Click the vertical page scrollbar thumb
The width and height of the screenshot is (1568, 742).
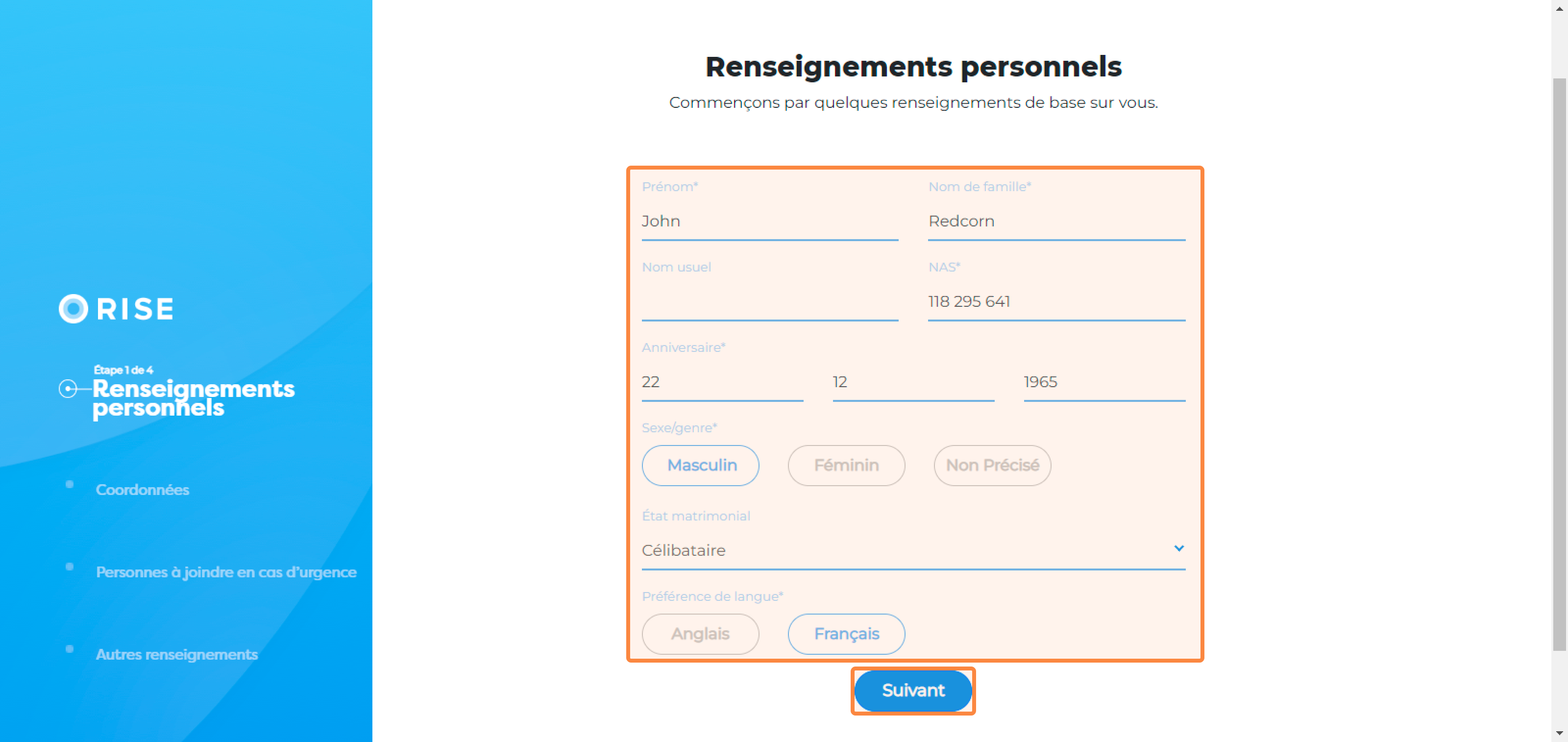[1560, 364]
